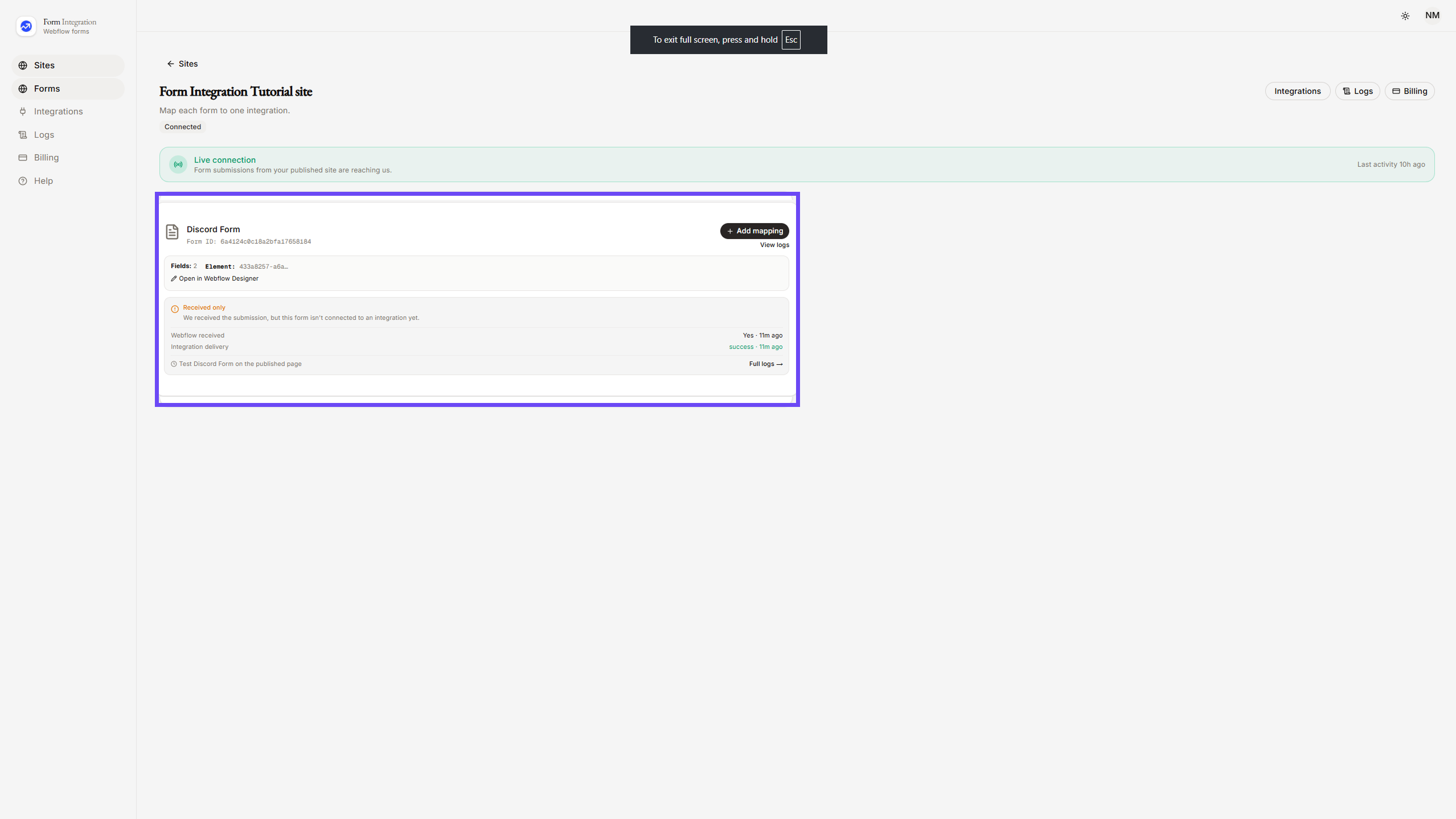Click the credit card icon in the sidebar
The width and height of the screenshot is (1456, 819).
click(23, 158)
